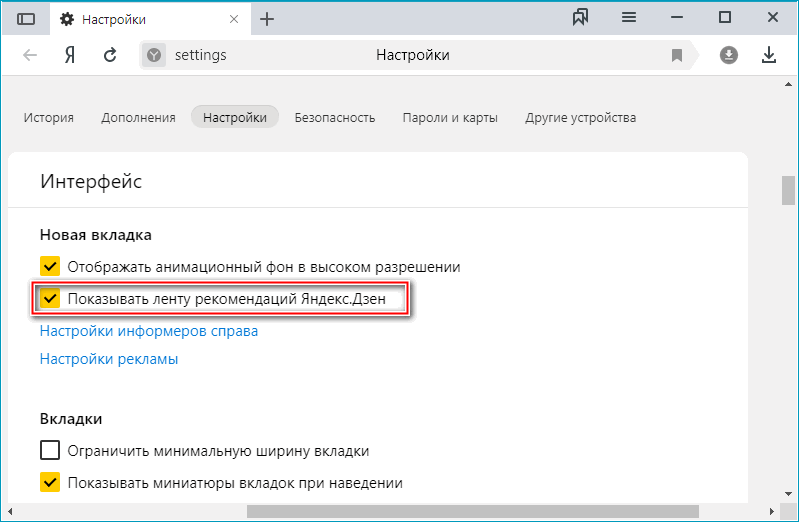The image size is (799, 522).
Task: Click the Protect site icon in address bar
Action: point(154,55)
